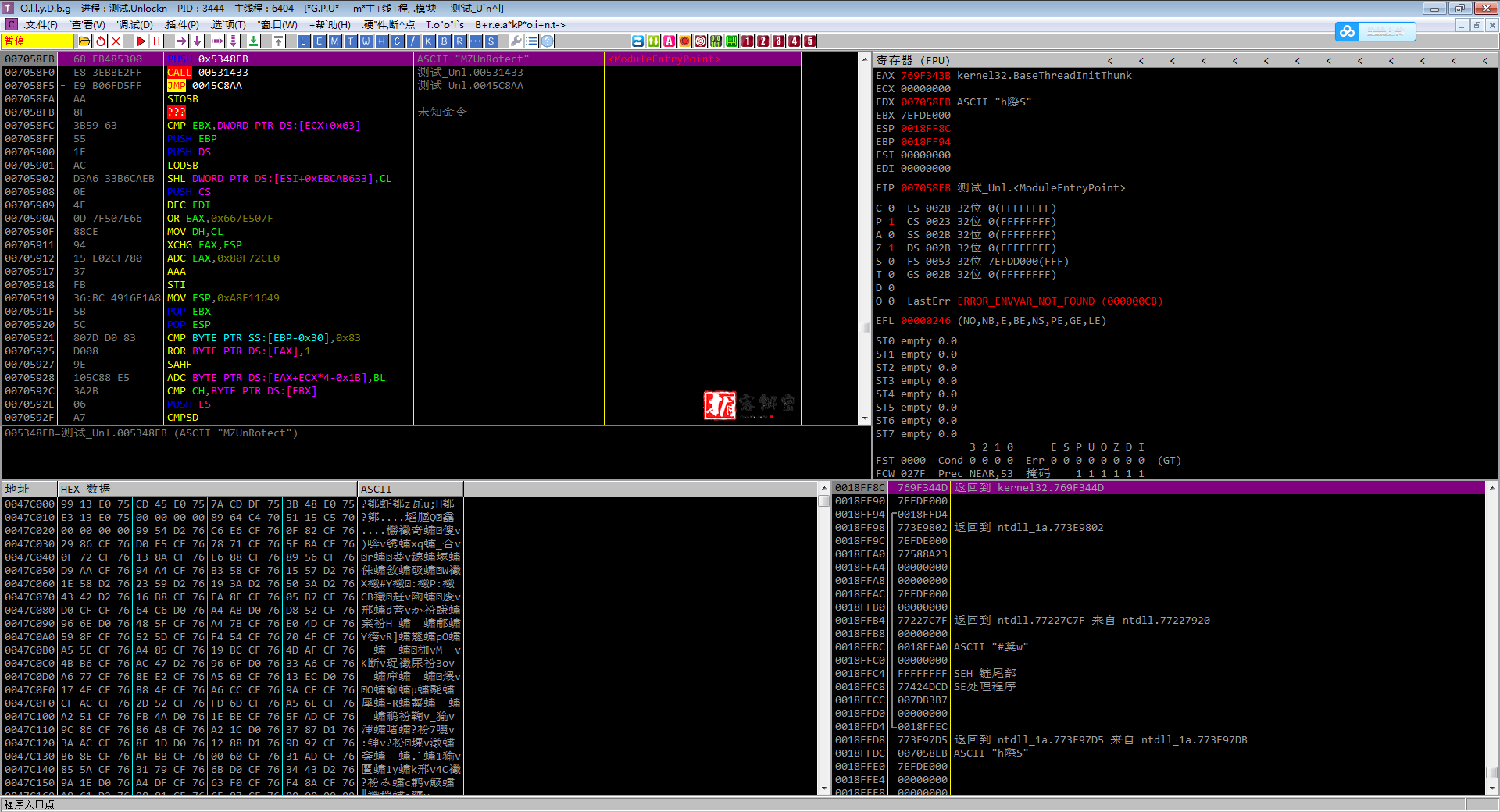Open the 调试(D) menu

click(134, 25)
